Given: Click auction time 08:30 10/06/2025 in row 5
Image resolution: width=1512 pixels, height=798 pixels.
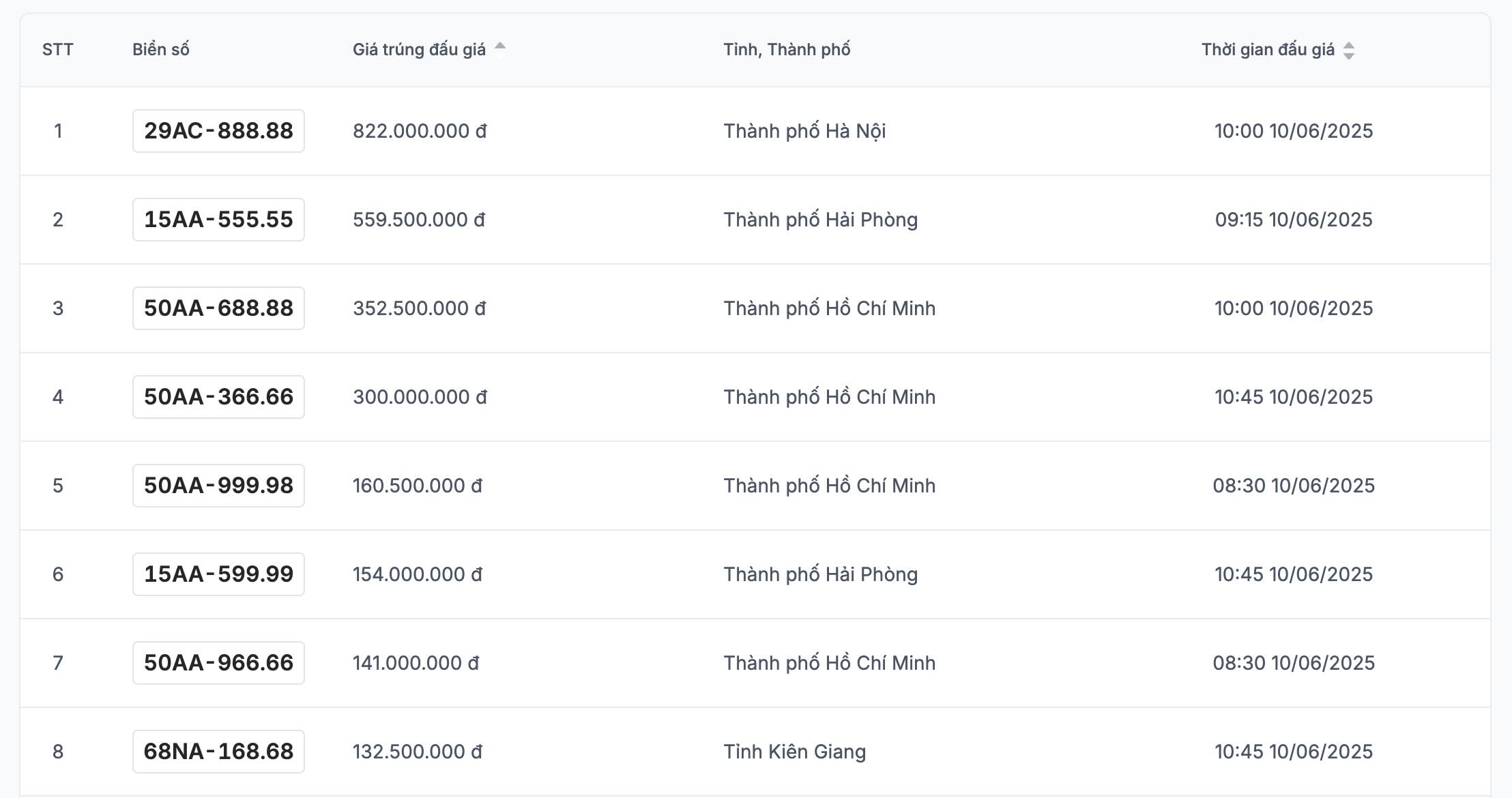Looking at the screenshot, I should [x=1294, y=486].
